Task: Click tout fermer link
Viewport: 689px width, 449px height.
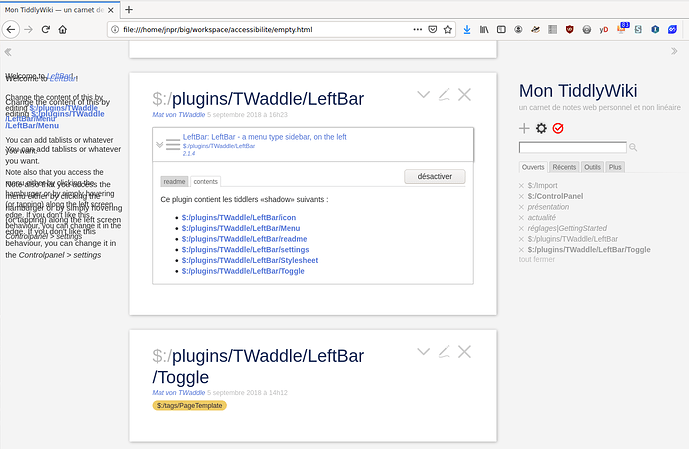Action: (537, 259)
